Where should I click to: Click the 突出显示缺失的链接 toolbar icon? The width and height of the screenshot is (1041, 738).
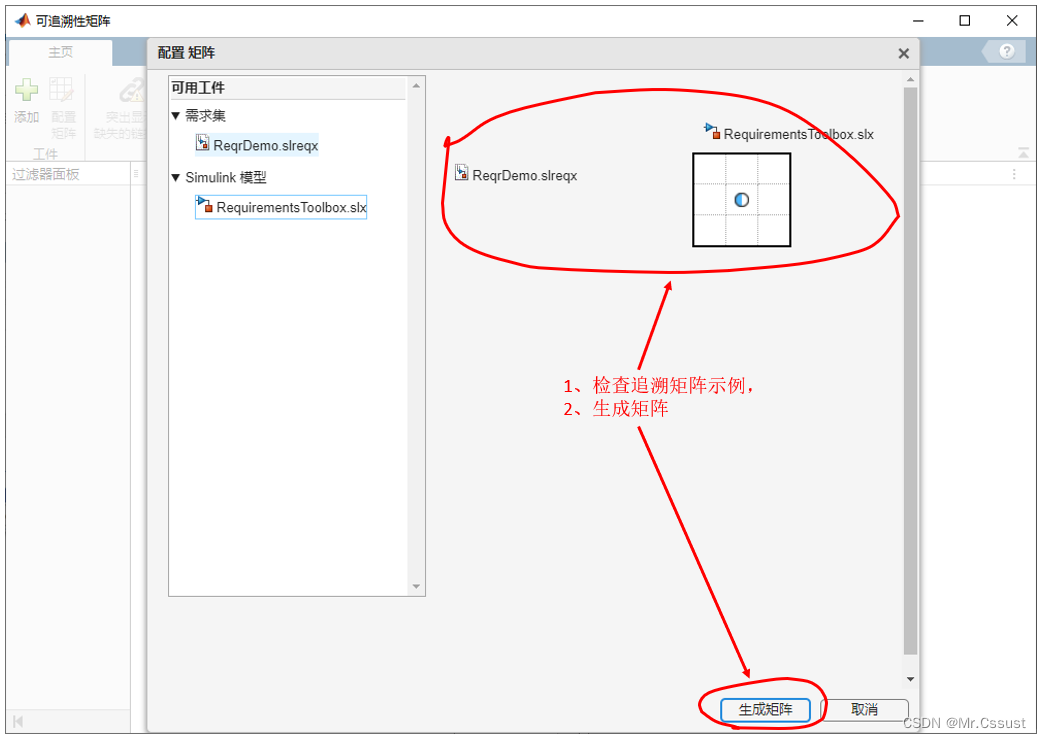tap(131, 90)
